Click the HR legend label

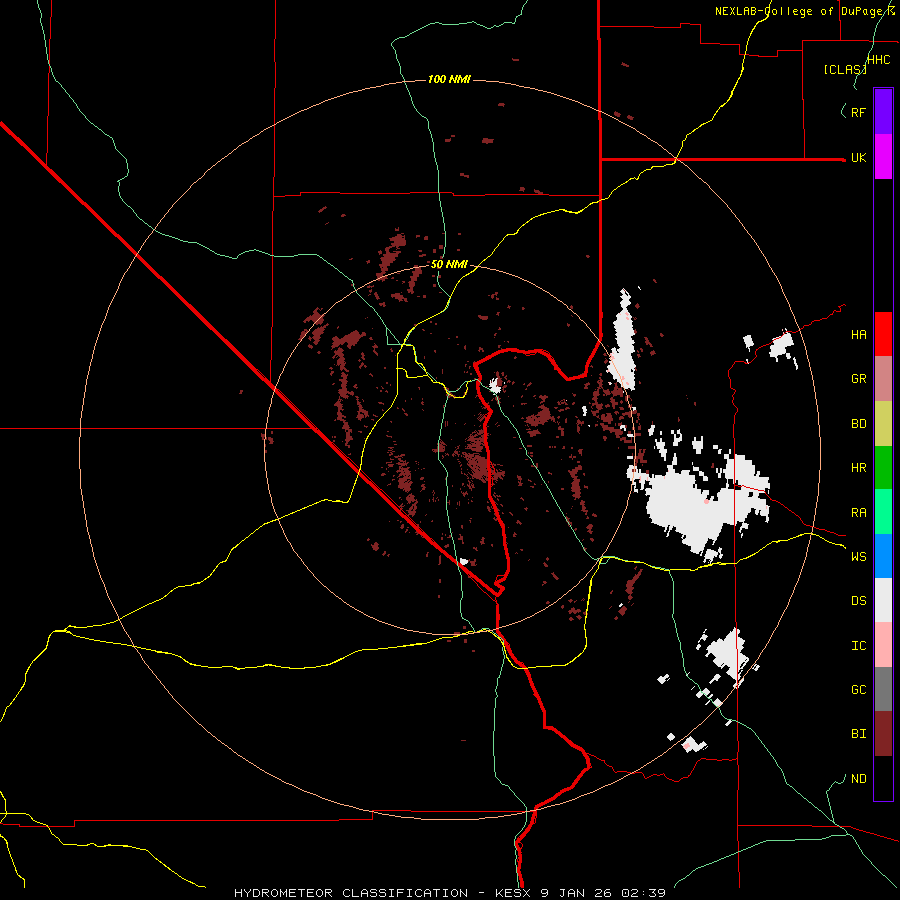[858, 468]
